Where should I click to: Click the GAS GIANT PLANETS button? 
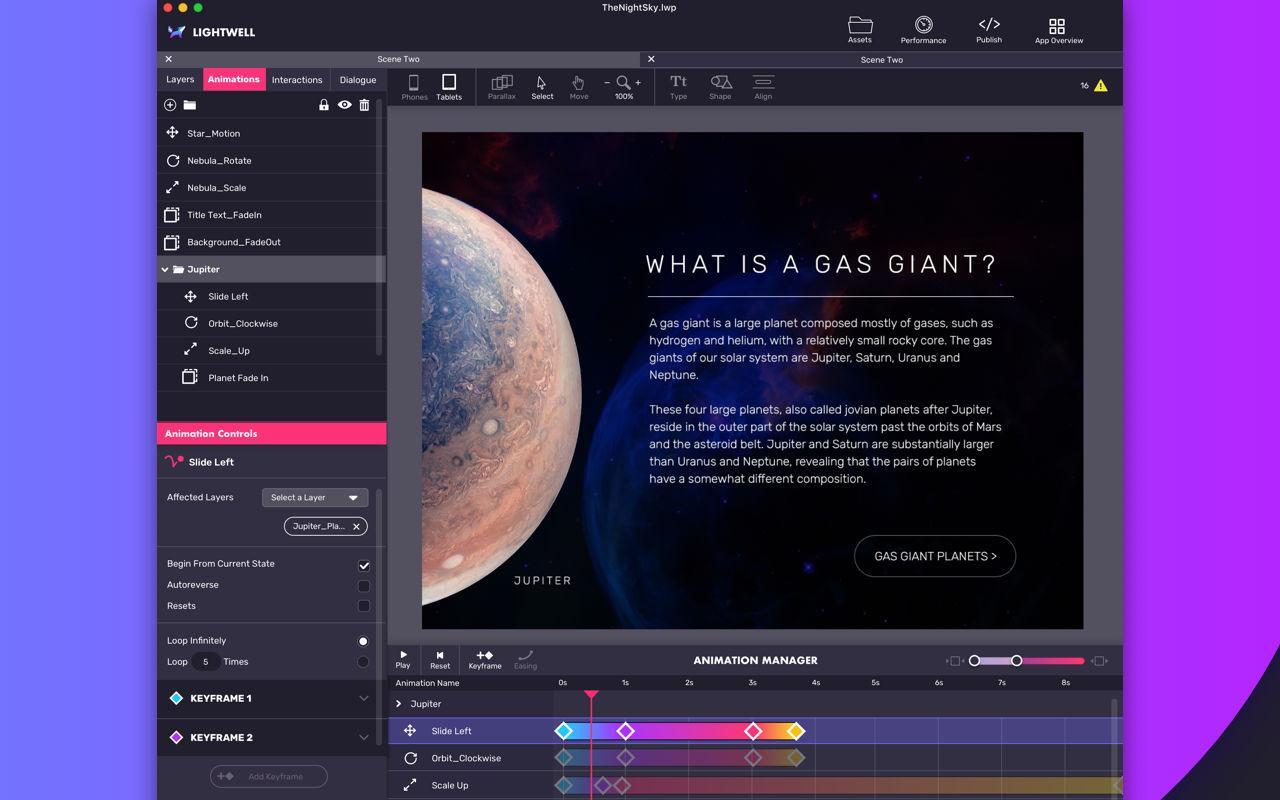(935, 556)
